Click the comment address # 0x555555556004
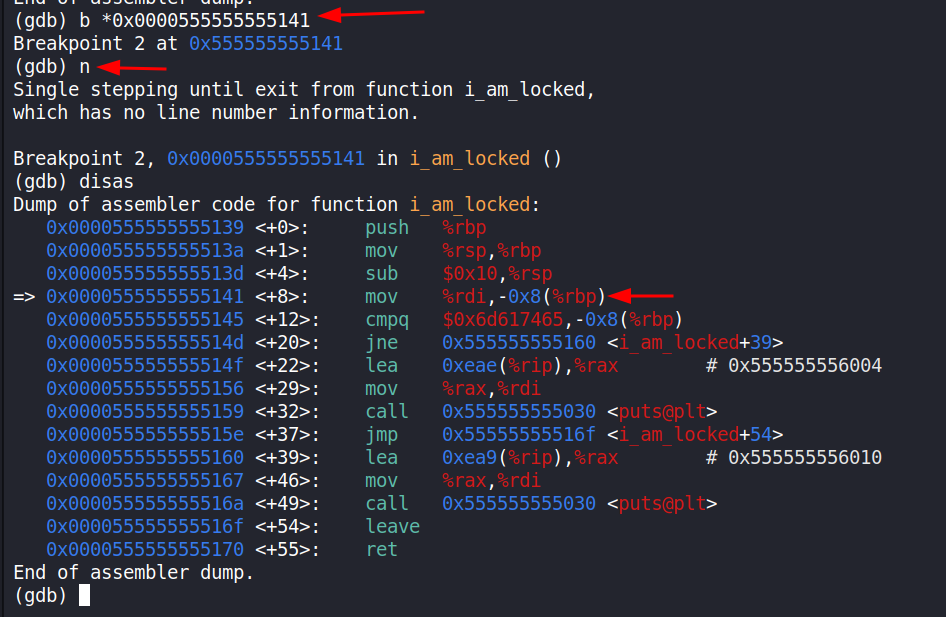Viewport: 946px width, 617px height. pyautogui.click(x=794, y=365)
